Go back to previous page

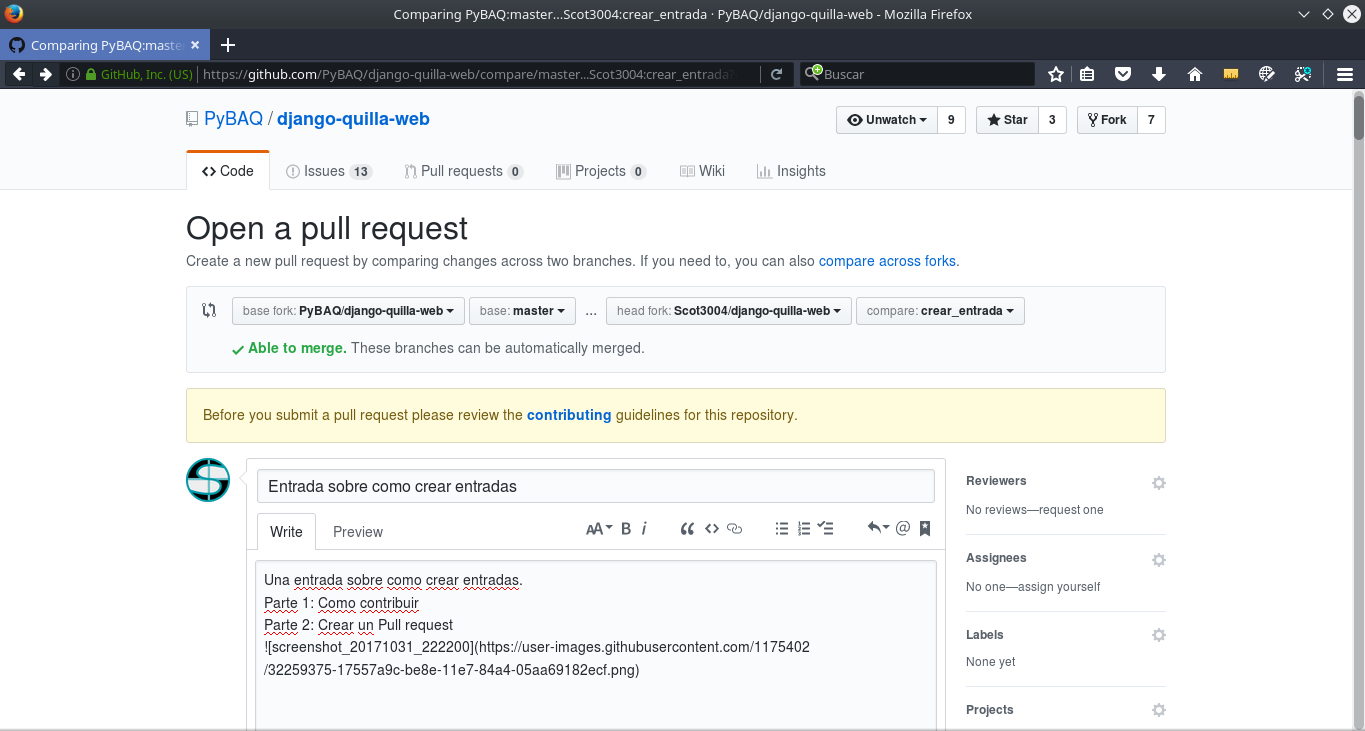[x=19, y=74]
